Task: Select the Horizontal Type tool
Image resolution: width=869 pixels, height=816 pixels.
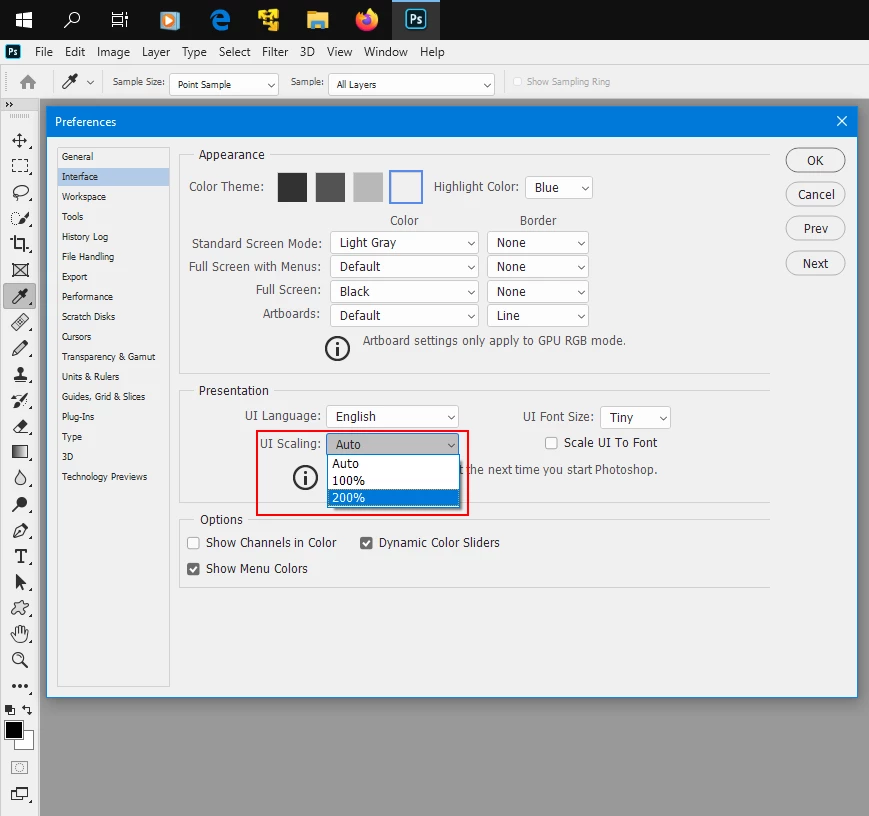Action: [x=20, y=556]
